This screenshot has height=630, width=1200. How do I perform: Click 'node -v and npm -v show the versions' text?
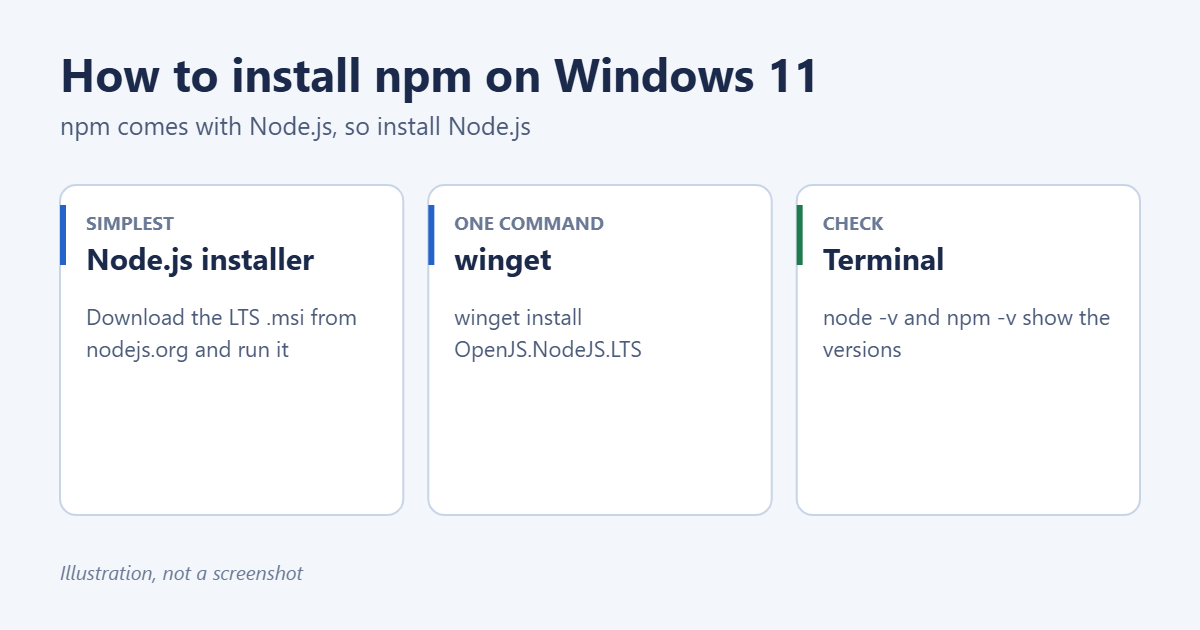[966, 334]
